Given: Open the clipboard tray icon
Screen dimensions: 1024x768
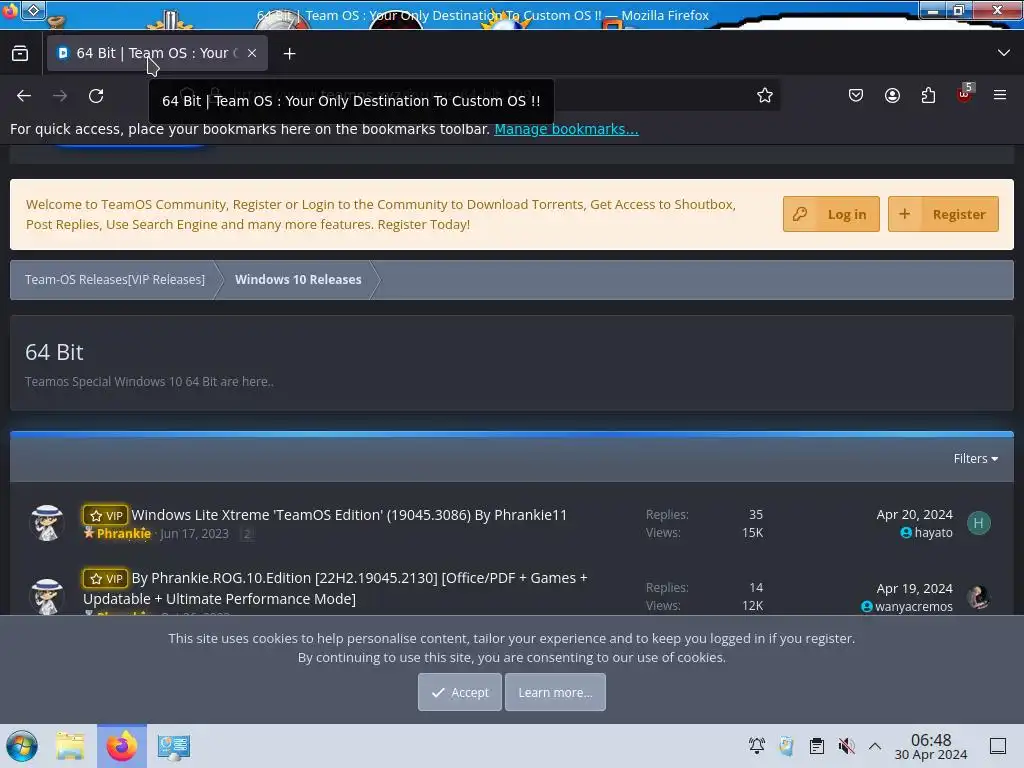Looking at the screenshot, I should tap(816, 746).
